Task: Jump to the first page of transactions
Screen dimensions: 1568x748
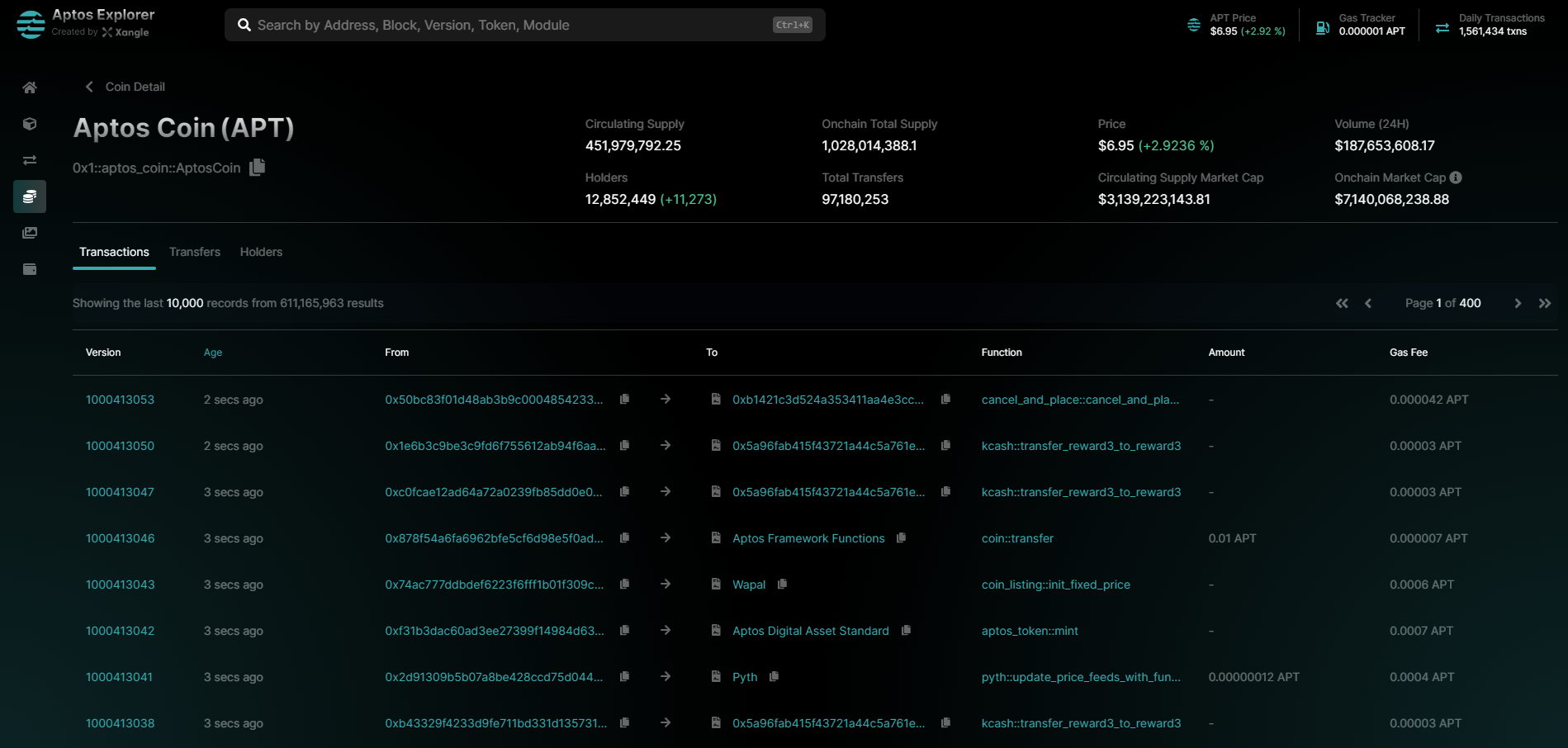Action: 1342,303
